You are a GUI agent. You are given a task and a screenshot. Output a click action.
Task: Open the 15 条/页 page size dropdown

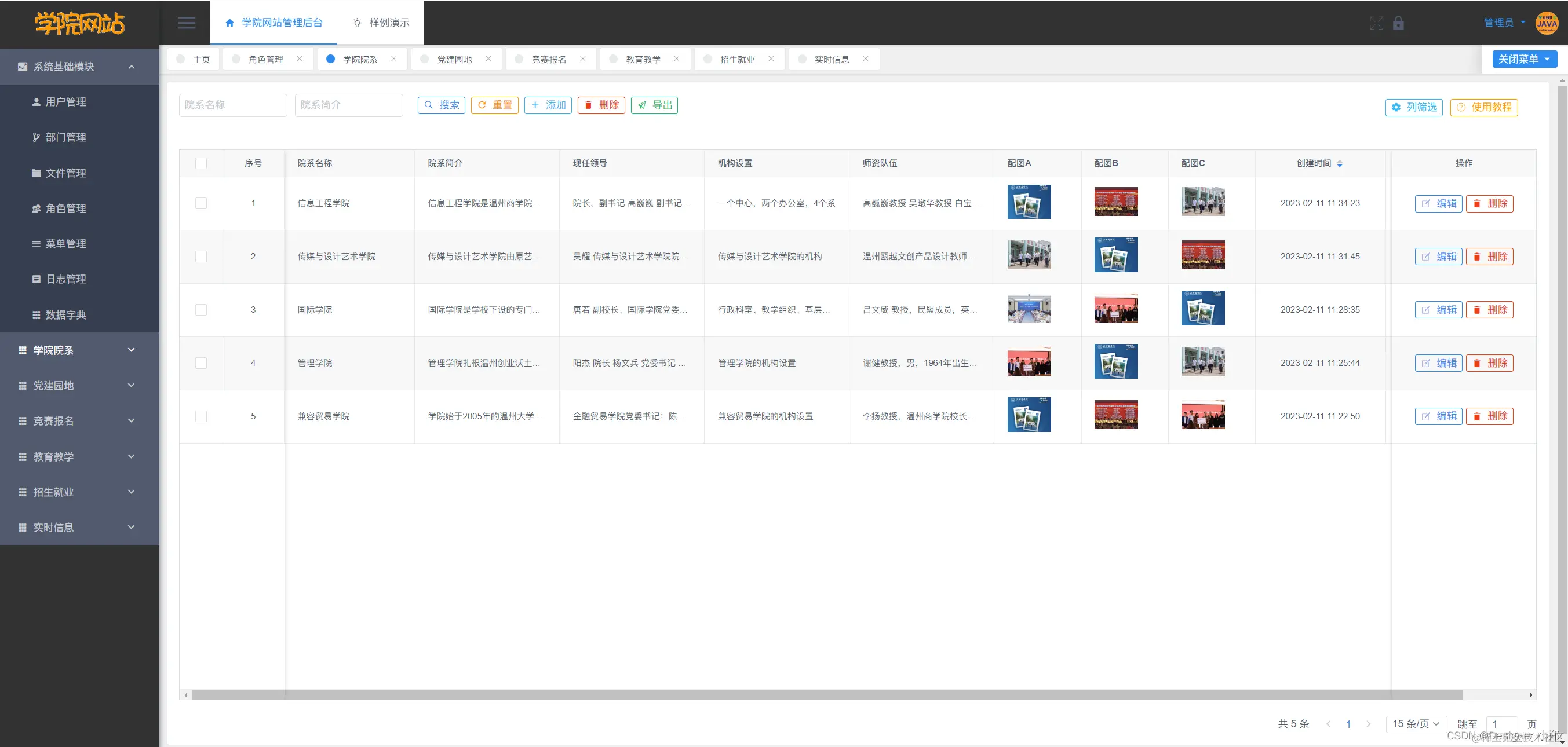point(1415,724)
